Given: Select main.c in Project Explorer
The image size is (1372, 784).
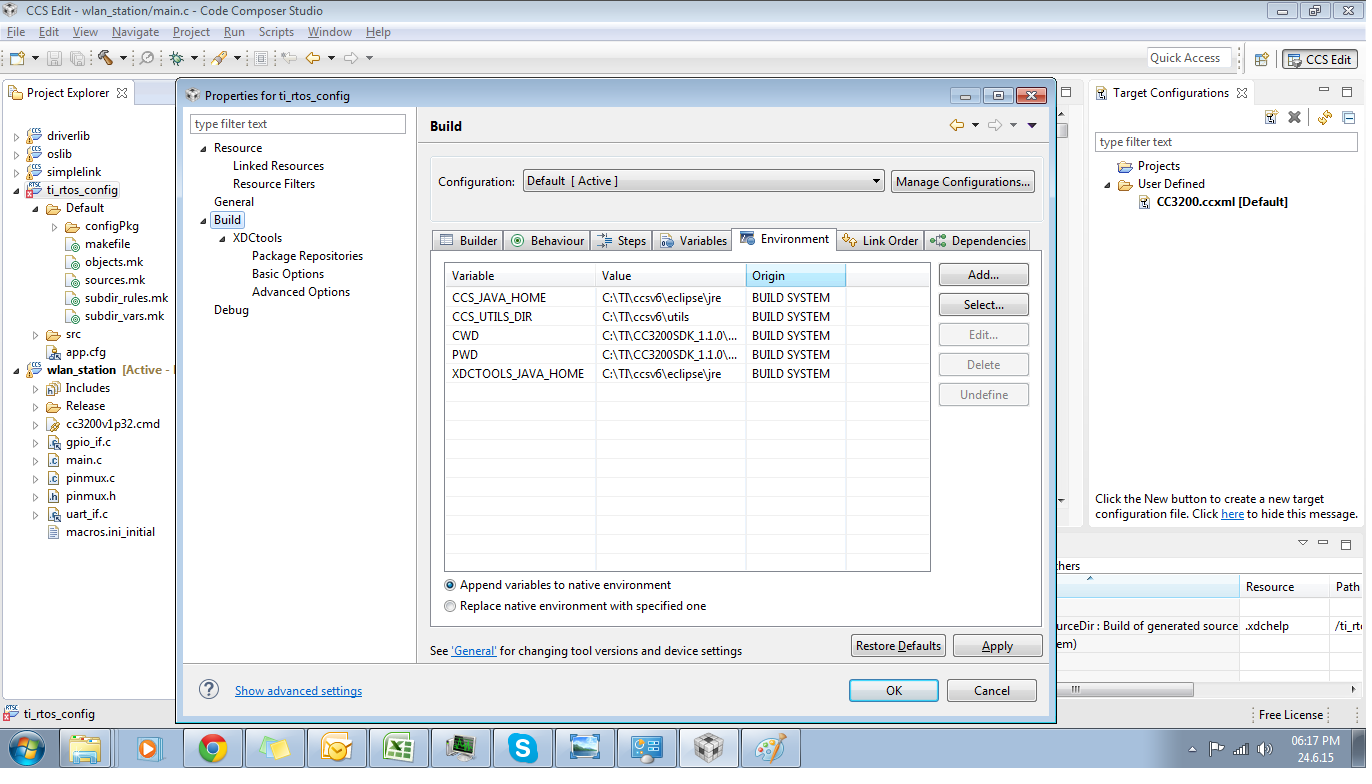Looking at the screenshot, I should coord(84,460).
